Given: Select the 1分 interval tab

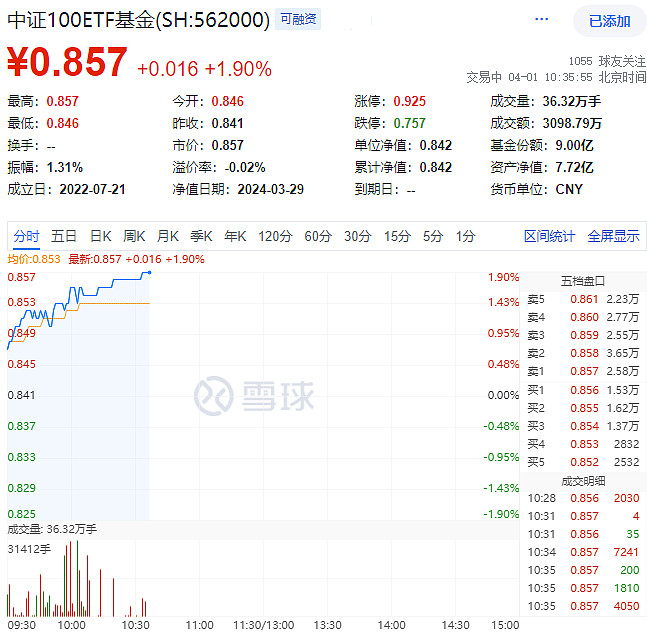Looking at the screenshot, I should pos(465,236).
